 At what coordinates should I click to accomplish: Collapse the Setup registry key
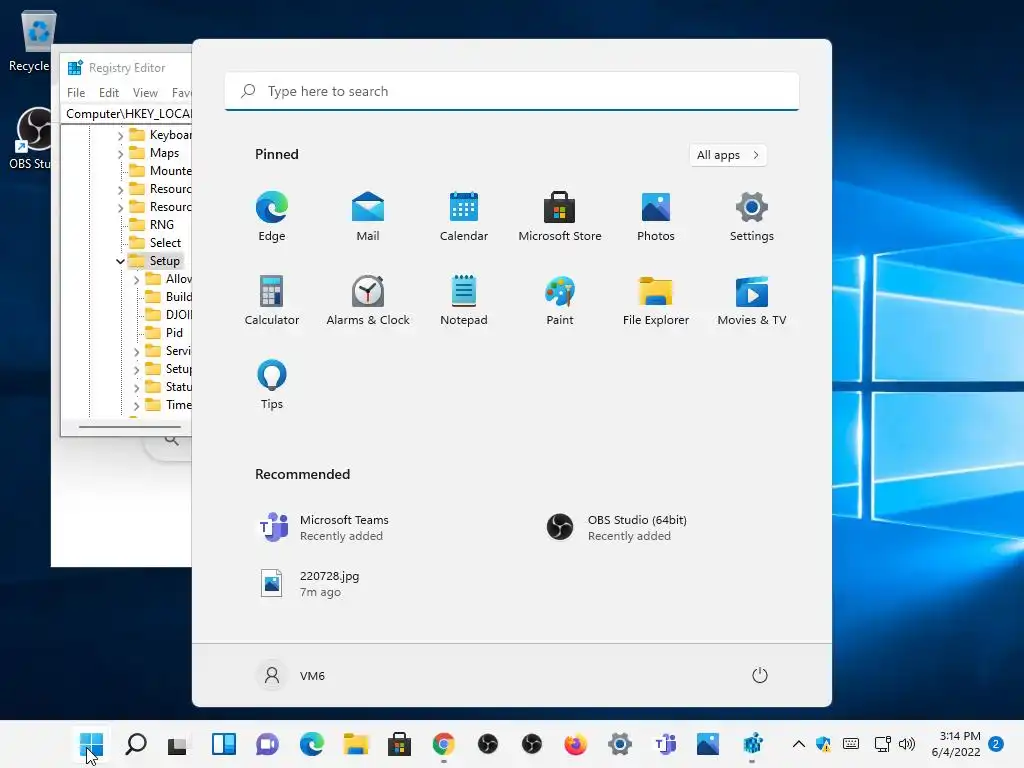pos(120,261)
